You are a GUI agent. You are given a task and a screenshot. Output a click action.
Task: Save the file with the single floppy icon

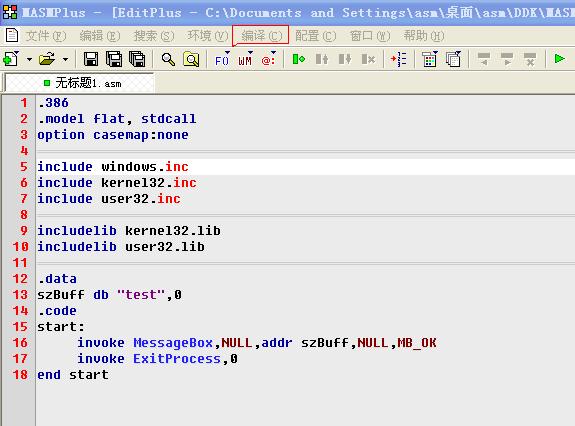pyautogui.click(x=91, y=59)
